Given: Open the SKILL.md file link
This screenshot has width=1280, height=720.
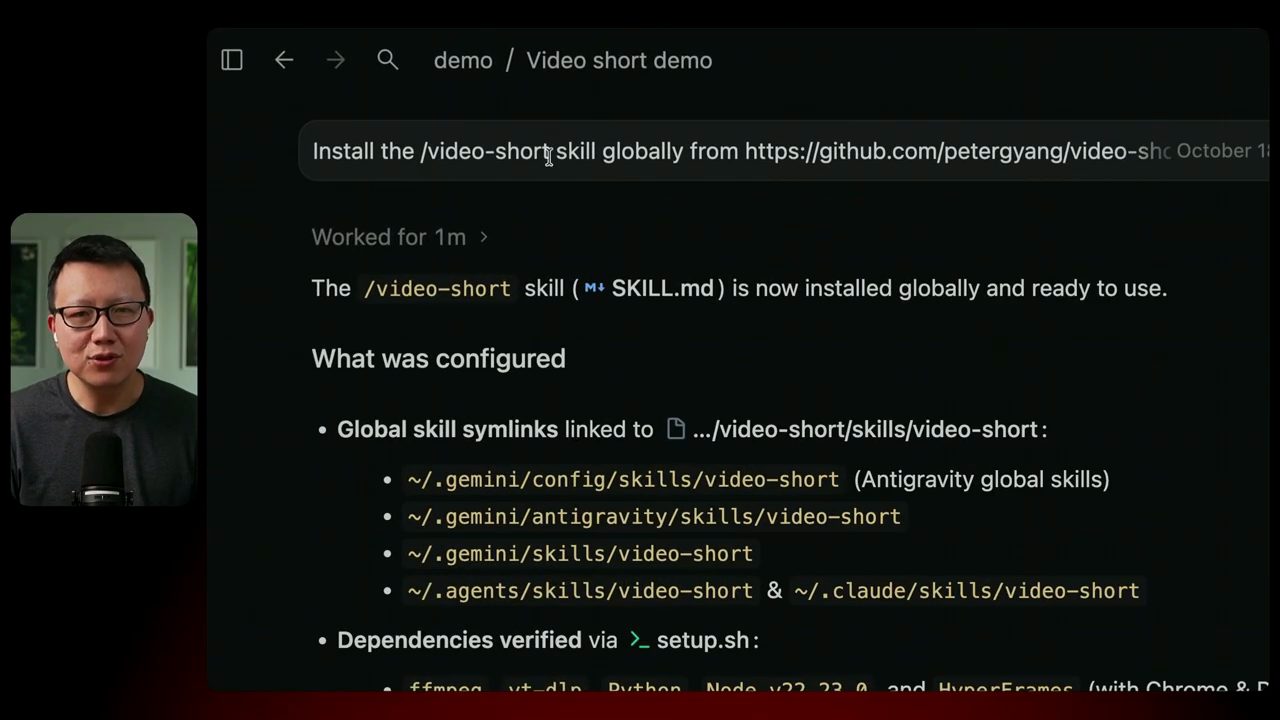Looking at the screenshot, I should coord(649,288).
